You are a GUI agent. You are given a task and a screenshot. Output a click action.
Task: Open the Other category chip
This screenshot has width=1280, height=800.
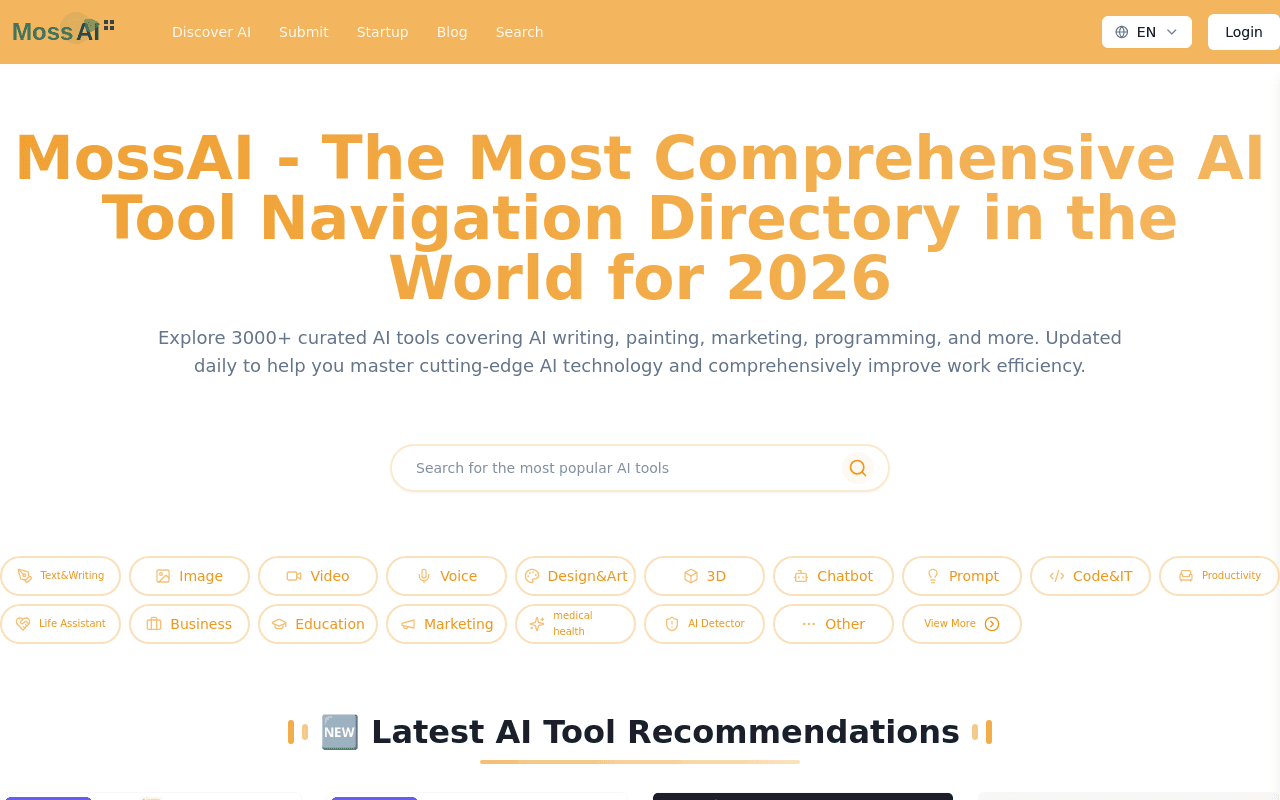(833, 624)
